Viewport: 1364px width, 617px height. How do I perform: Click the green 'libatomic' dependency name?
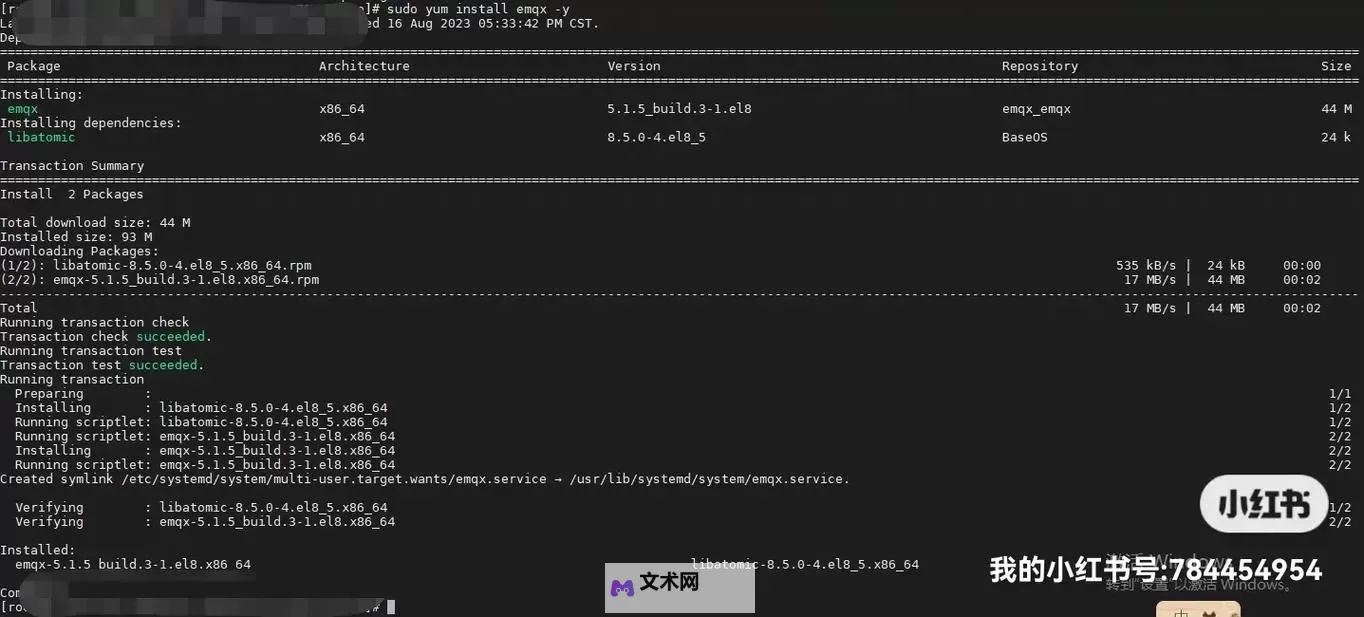41,137
